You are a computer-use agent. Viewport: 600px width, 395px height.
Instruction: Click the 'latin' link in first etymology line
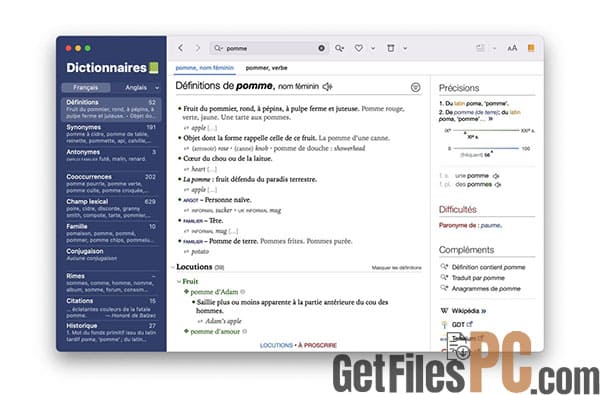(x=459, y=103)
